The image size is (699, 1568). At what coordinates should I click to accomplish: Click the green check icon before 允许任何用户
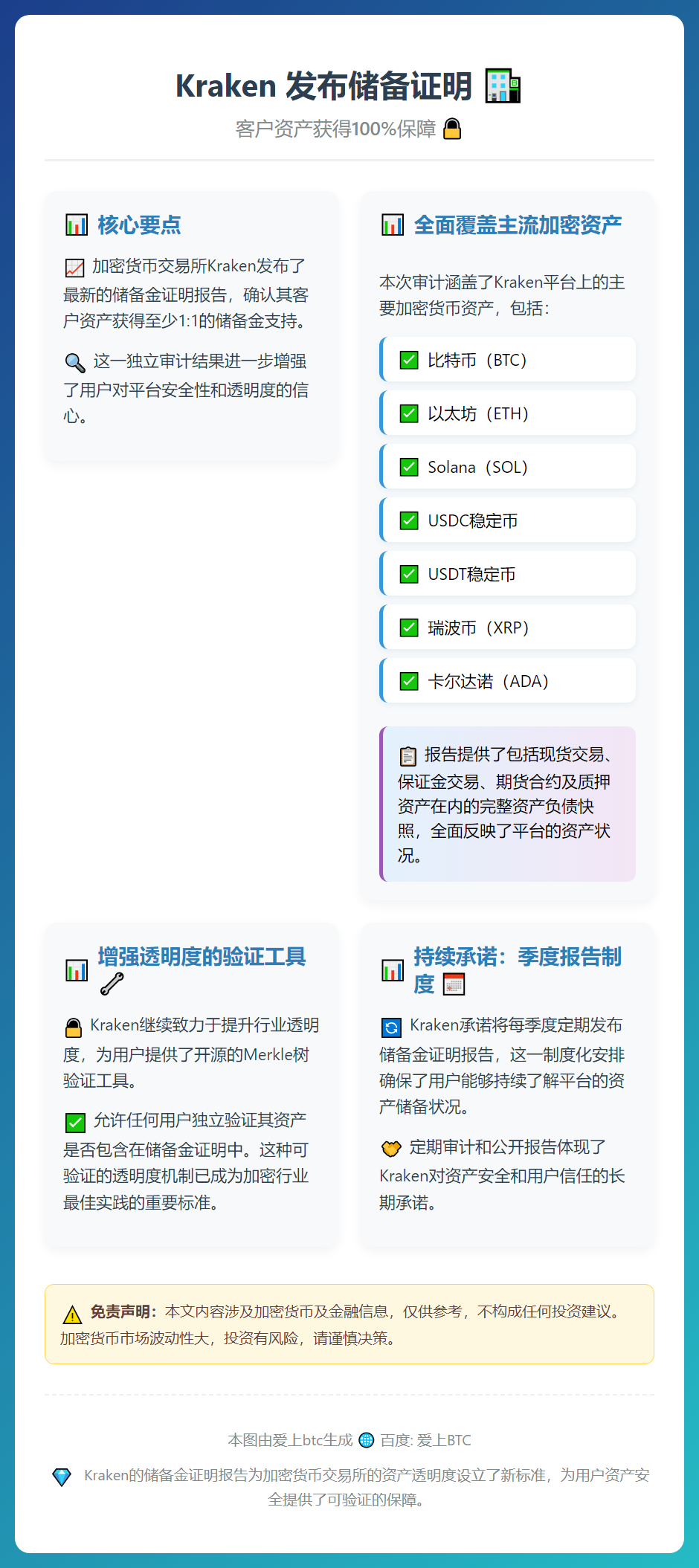coord(75,1122)
